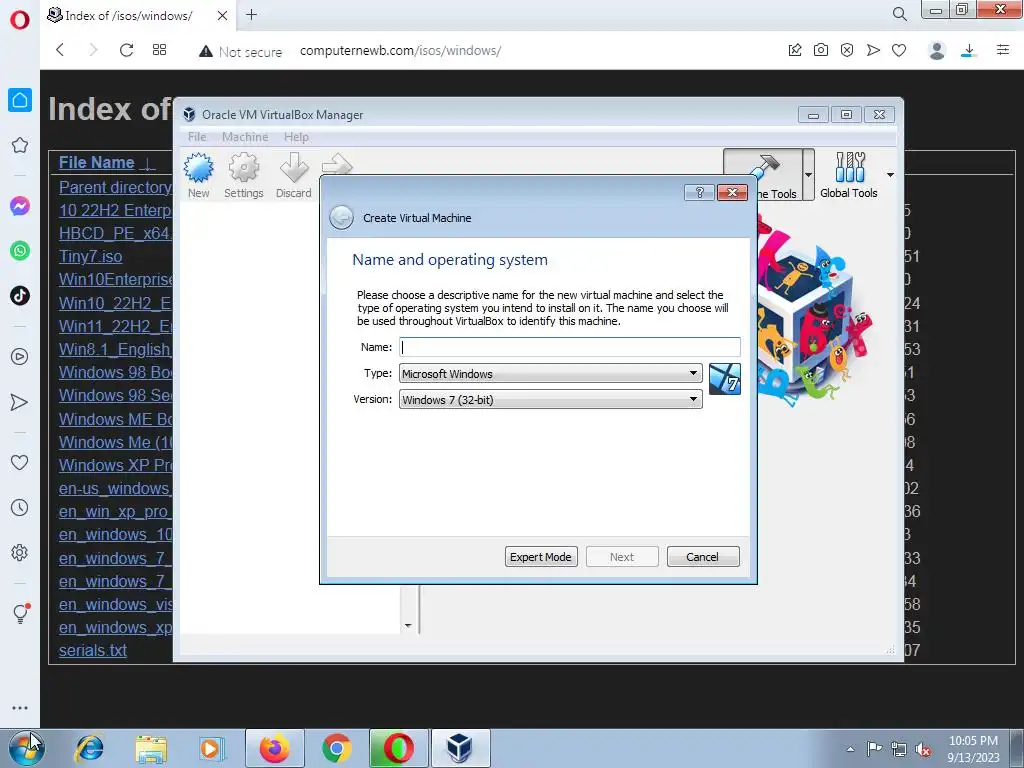Click the Parent directory link

(116, 187)
